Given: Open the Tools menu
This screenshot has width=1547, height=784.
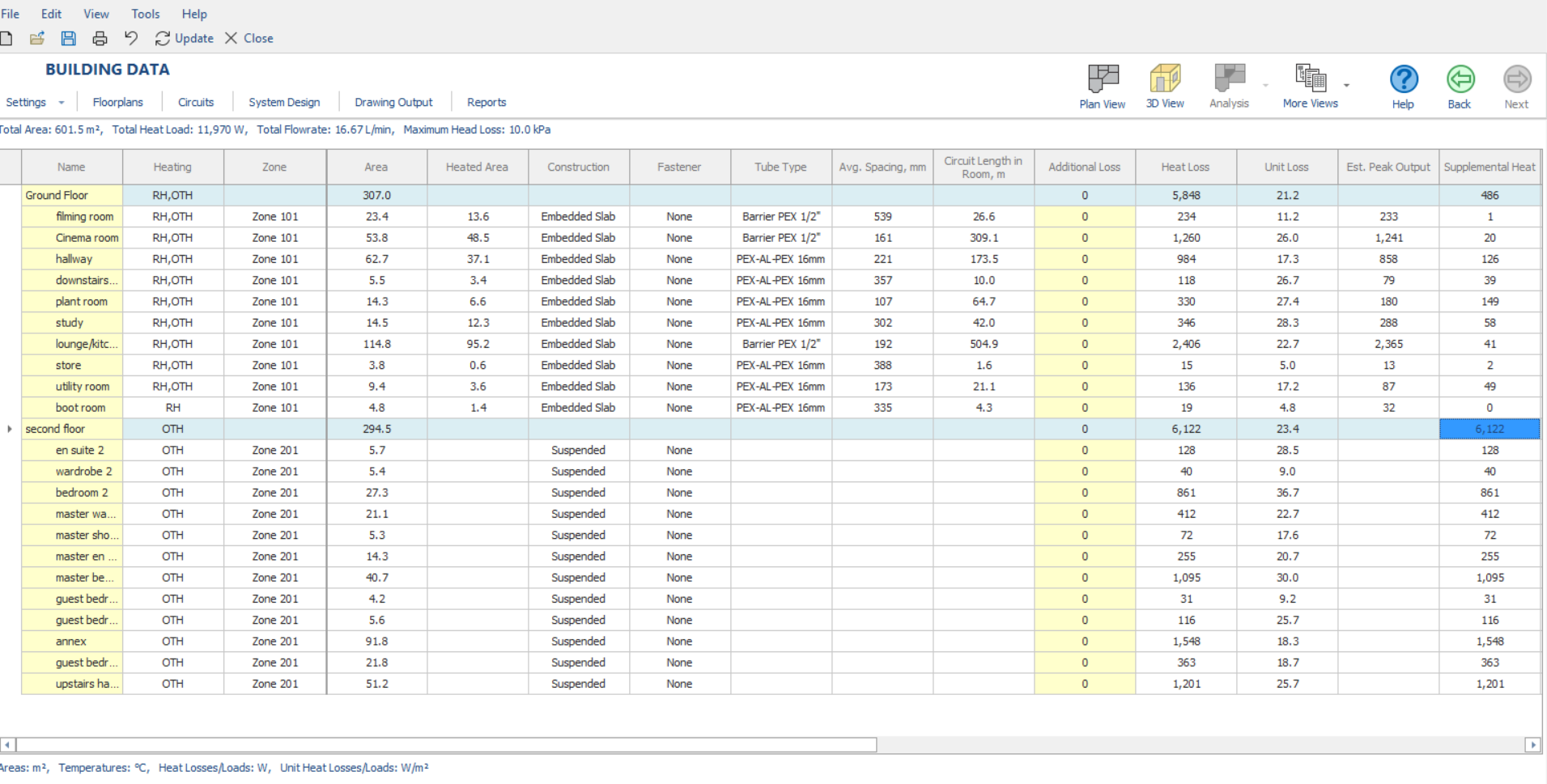Looking at the screenshot, I should (146, 14).
